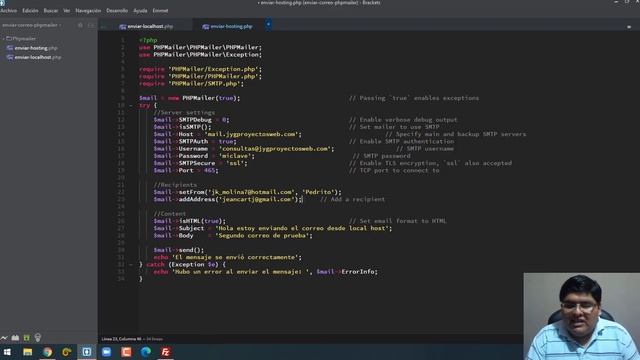Click the Username 'consultas@jygproyectosweb.com' string
Viewport: 640px width, 360px height.
(276, 149)
